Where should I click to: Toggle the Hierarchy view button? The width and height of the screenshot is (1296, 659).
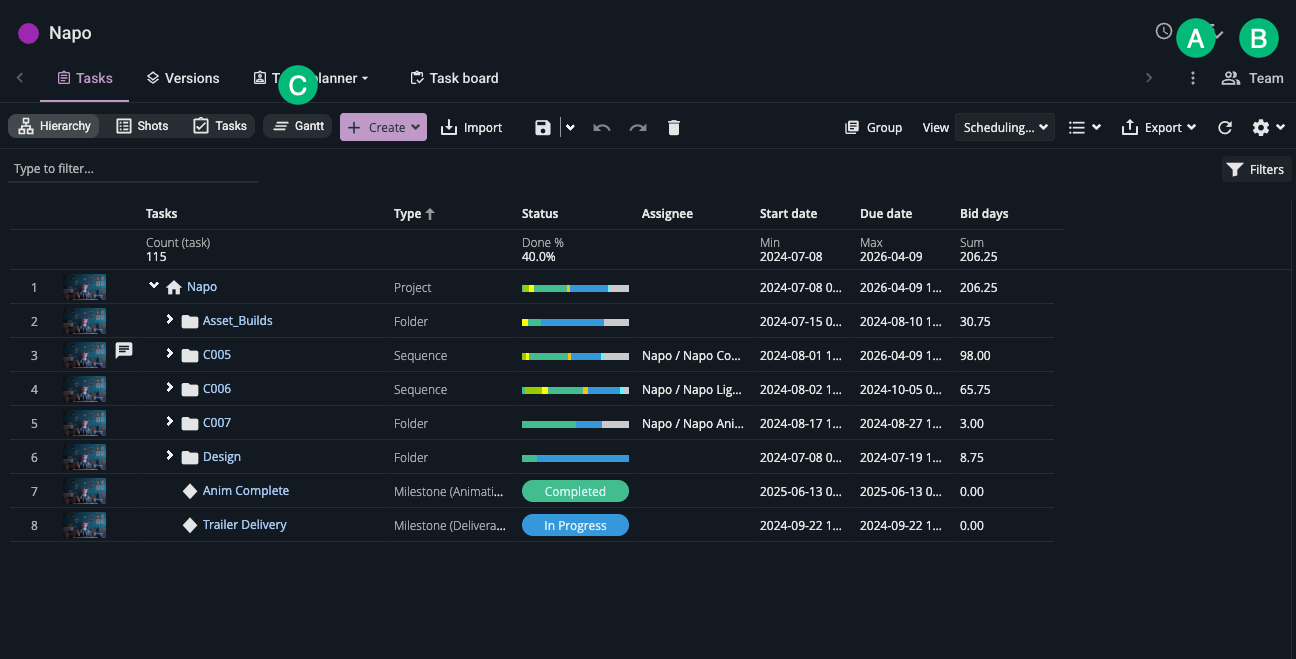click(x=54, y=126)
